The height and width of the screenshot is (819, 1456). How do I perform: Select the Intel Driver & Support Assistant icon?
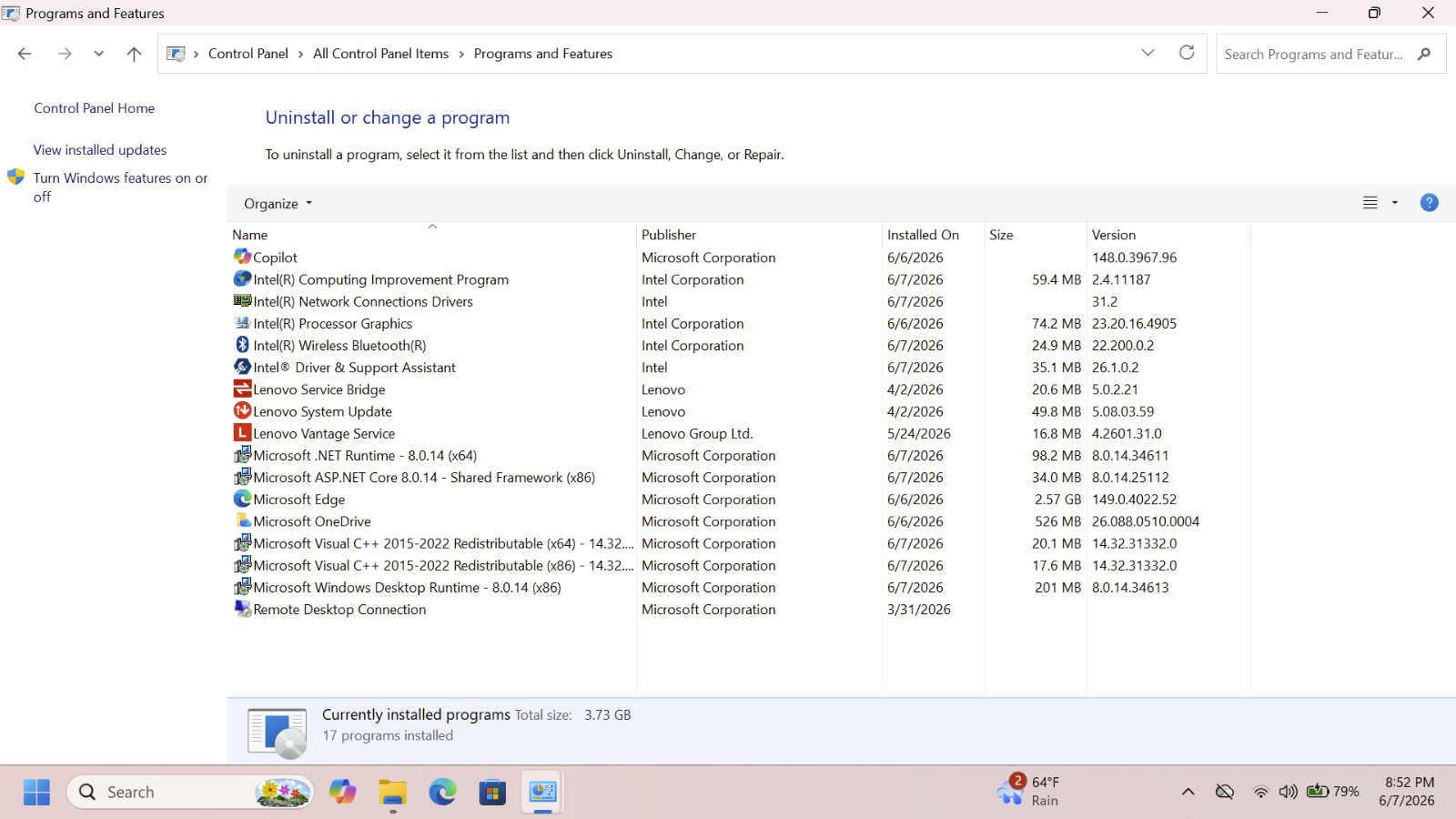[x=242, y=367]
